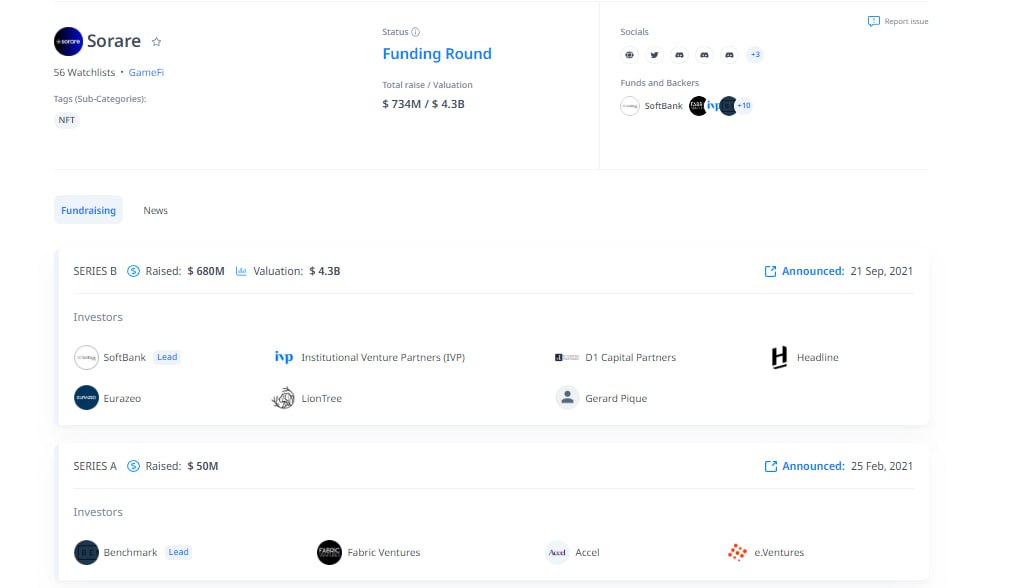Click the Sorare logo

(x=68, y=41)
